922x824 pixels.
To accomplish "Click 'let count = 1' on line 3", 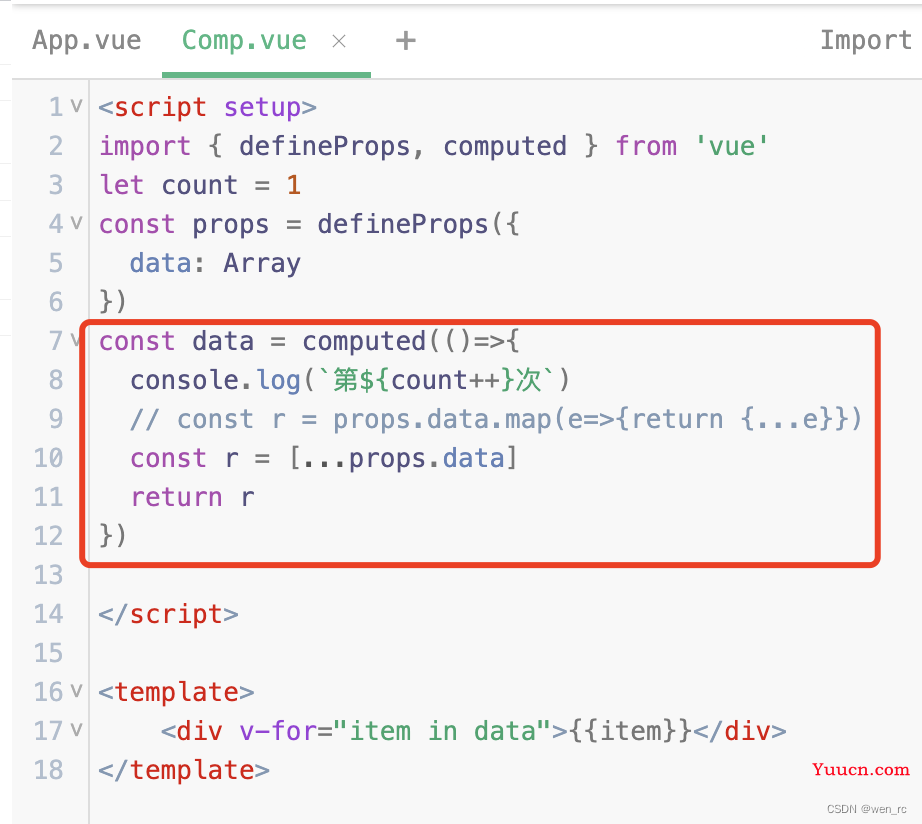I will click(x=200, y=185).
